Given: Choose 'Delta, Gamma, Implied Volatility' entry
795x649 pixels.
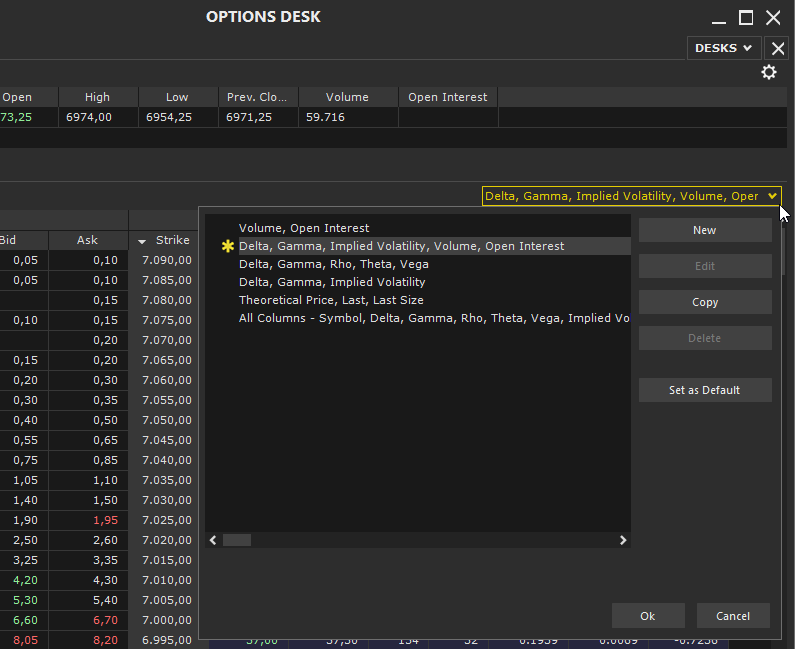Looking at the screenshot, I should 332,282.
